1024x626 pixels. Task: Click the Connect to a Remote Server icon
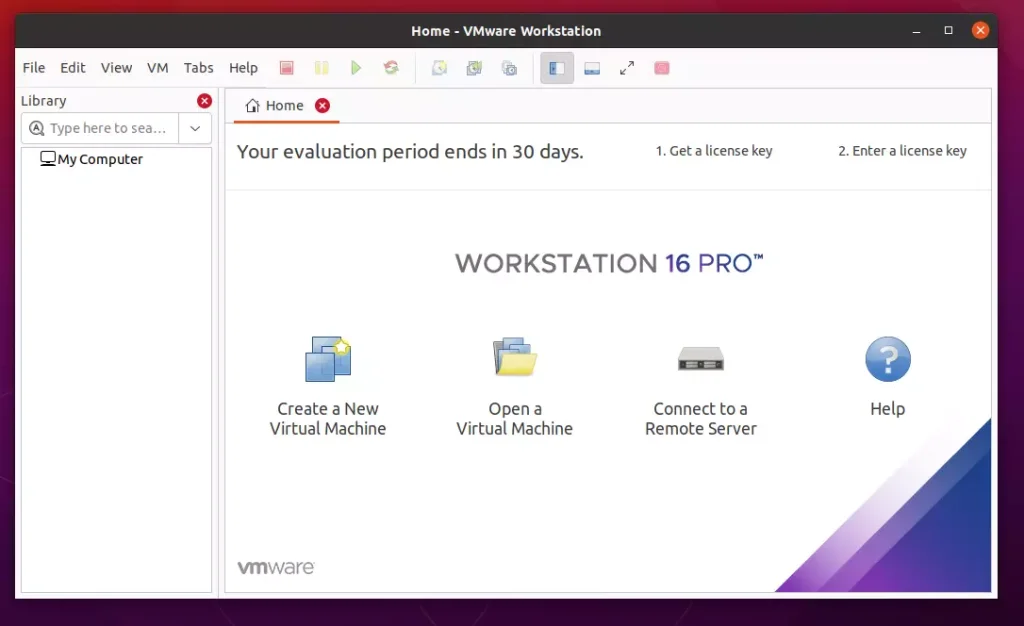pos(701,358)
